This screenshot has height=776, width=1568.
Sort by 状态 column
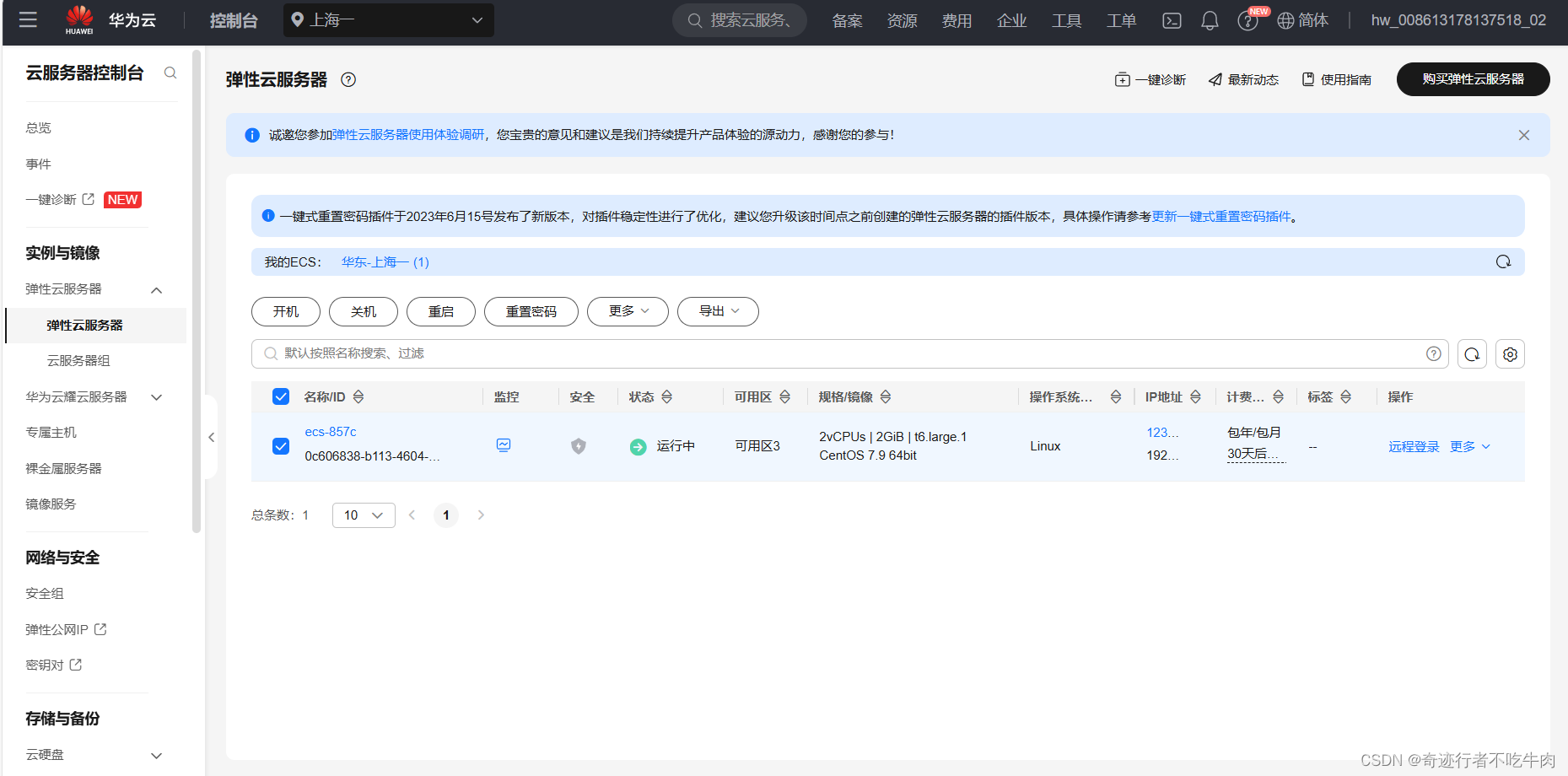pyautogui.click(x=666, y=396)
